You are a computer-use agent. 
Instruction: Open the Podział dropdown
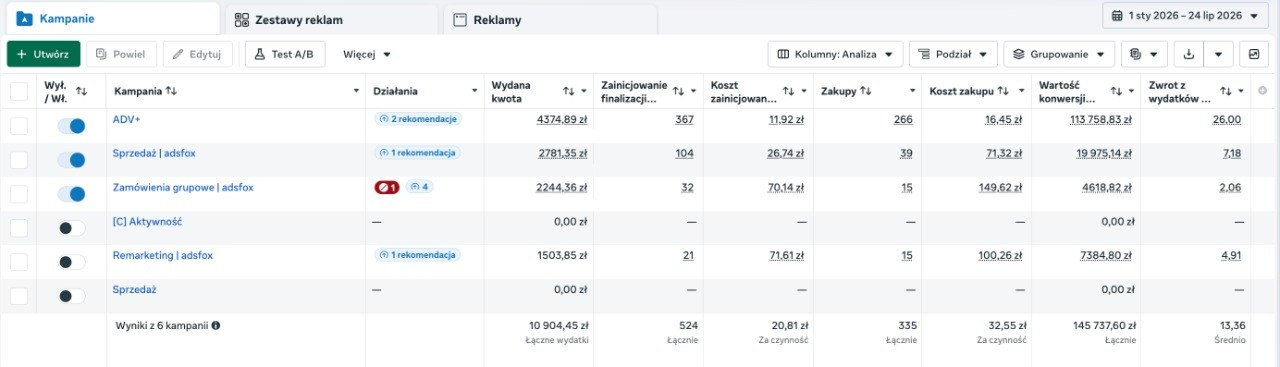pos(953,54)
